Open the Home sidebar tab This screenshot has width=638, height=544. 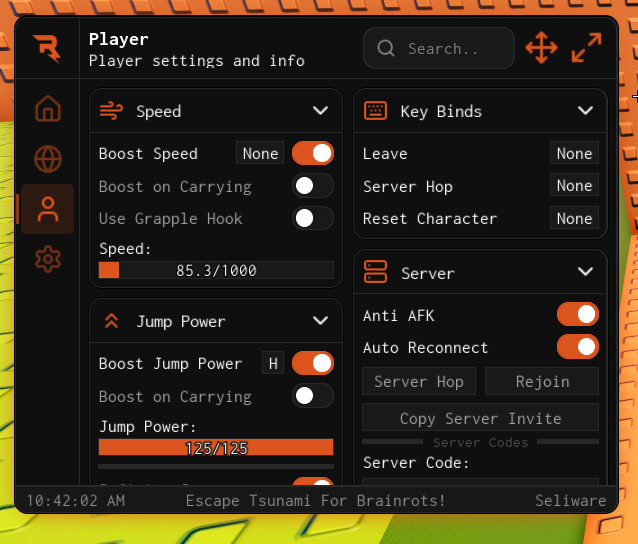coord(48,109)
